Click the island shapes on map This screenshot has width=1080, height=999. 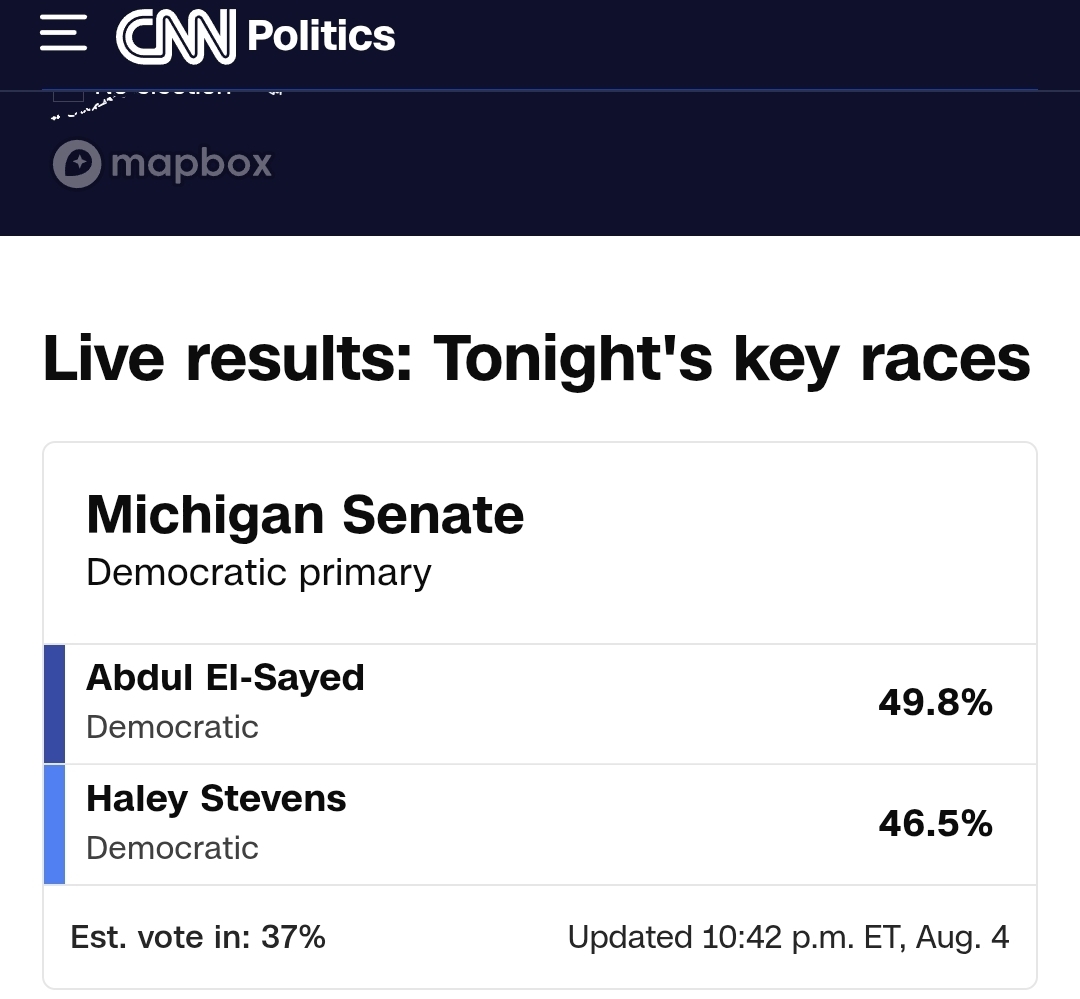click(x=86, y=109)
